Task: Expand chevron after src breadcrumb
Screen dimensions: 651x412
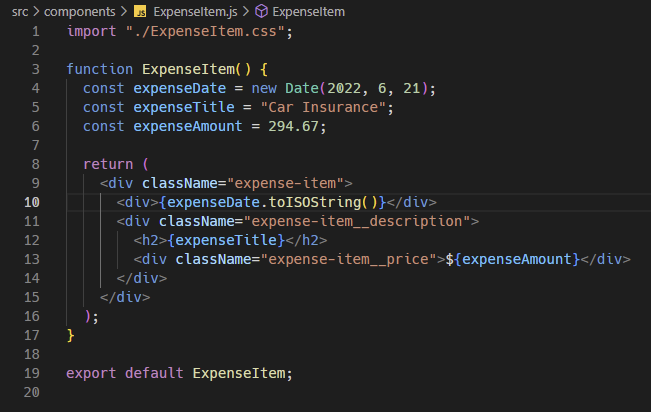Action: [x=36, y=12]
